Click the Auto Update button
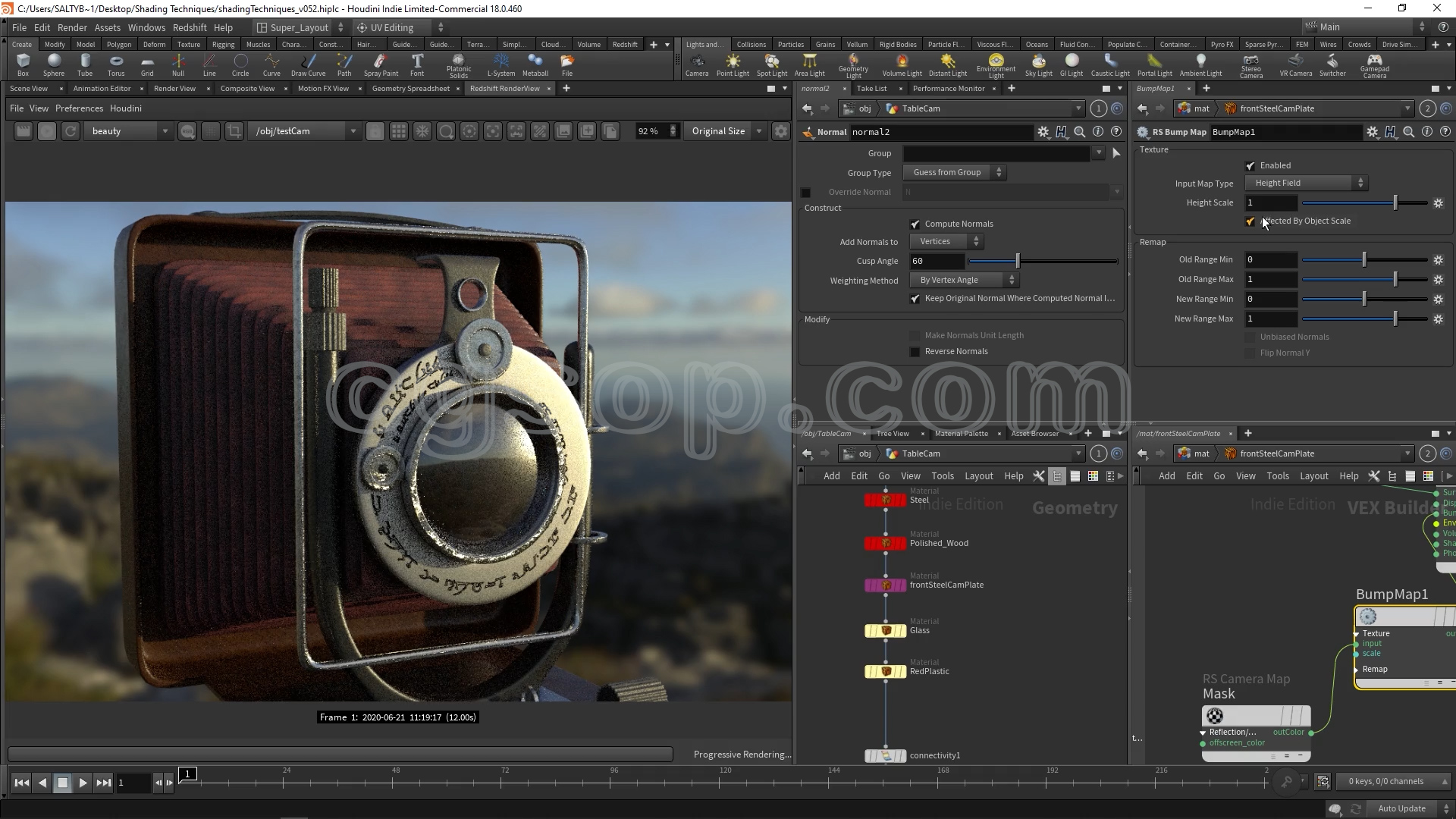This screenshot has height=819, width=1456. click(x=1401, y=808)
